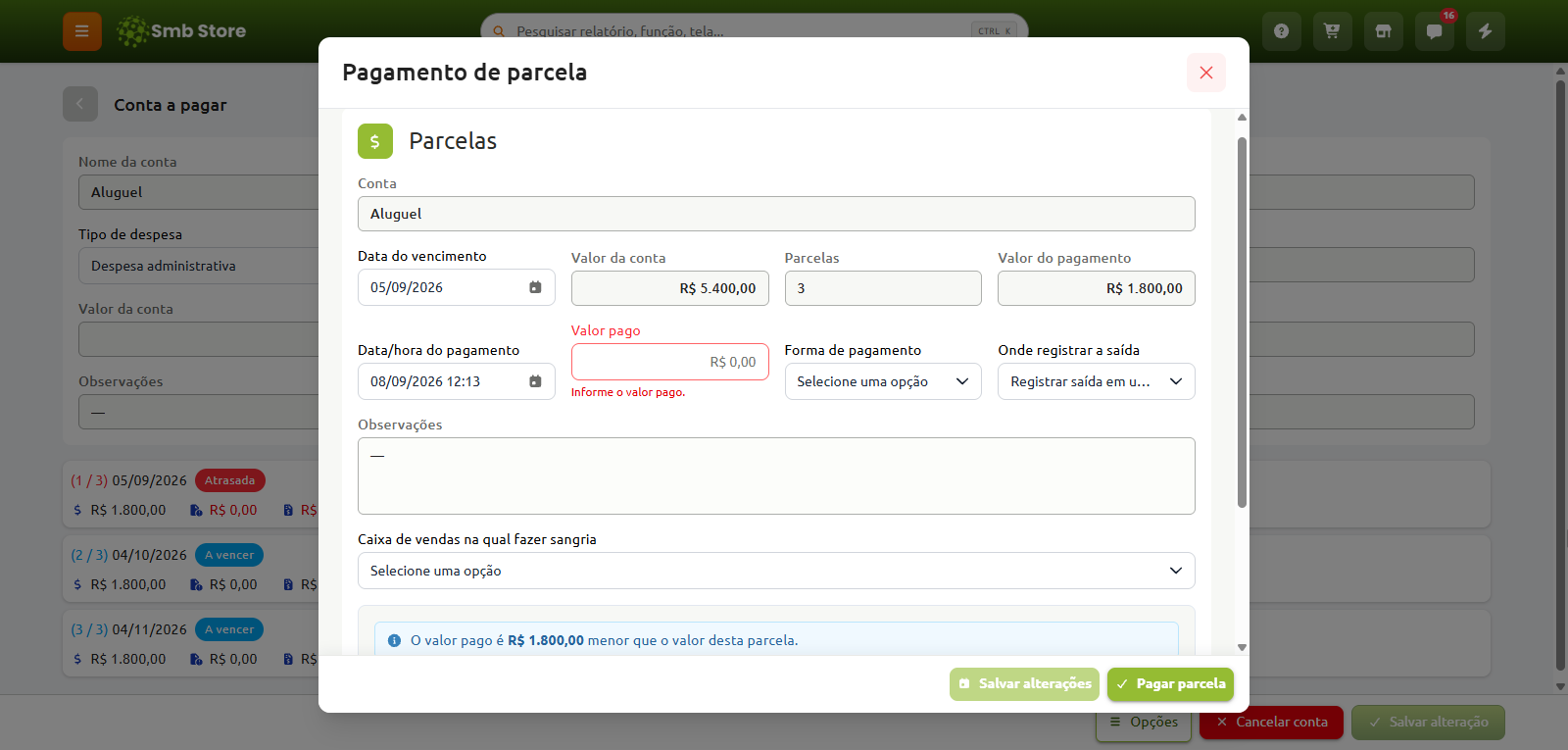Click the 'Informe o valor pago.' error message
This screenshot has width=1568, height=750.
pos(628,392)
